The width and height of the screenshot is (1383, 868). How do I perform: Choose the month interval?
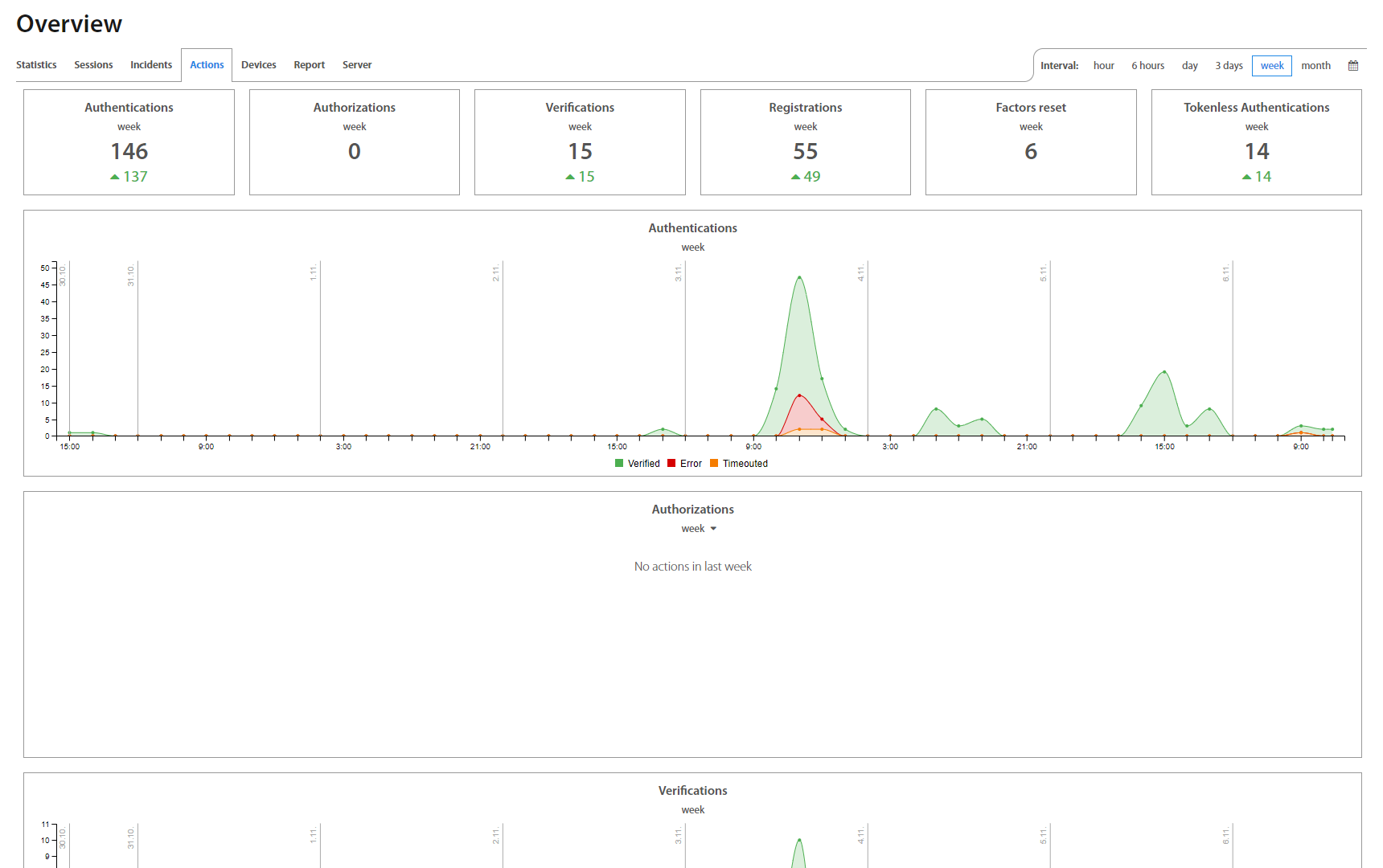1315,66
